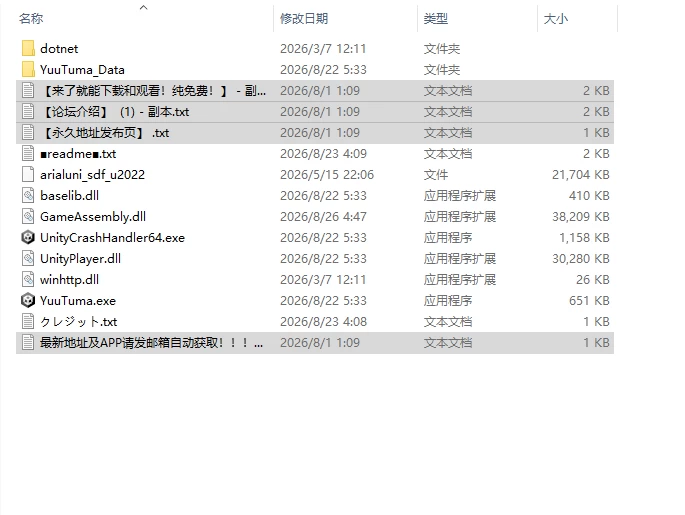The width and height of the screenshot is (685, 515).
Task: Click the 文件夹 type of dotnet row
Action: (x=442, y=48)
